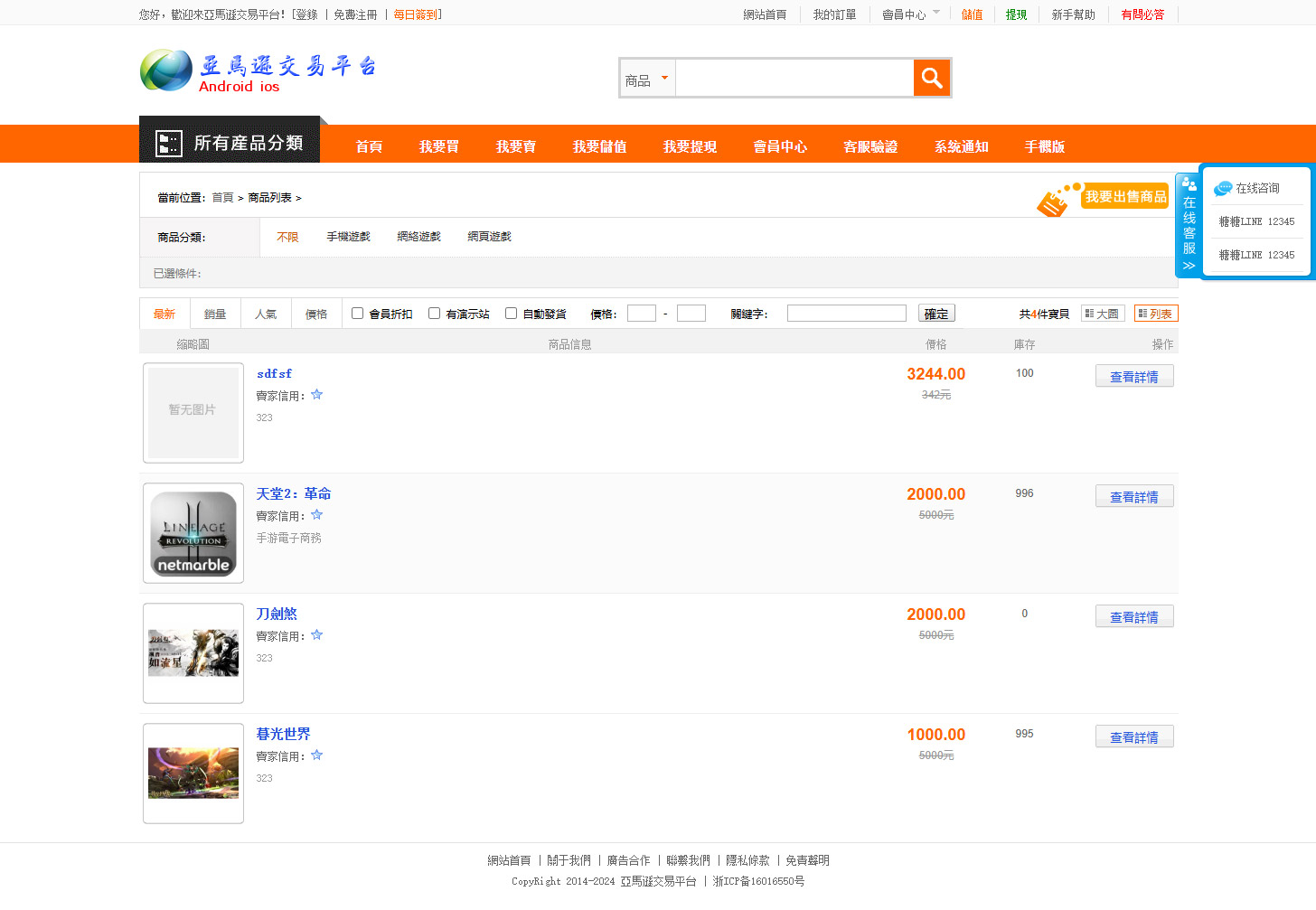Toggle the automatic delivery checkbox
The height and width of the screenshot is (910, 1316).
click(x=511, y=314)
